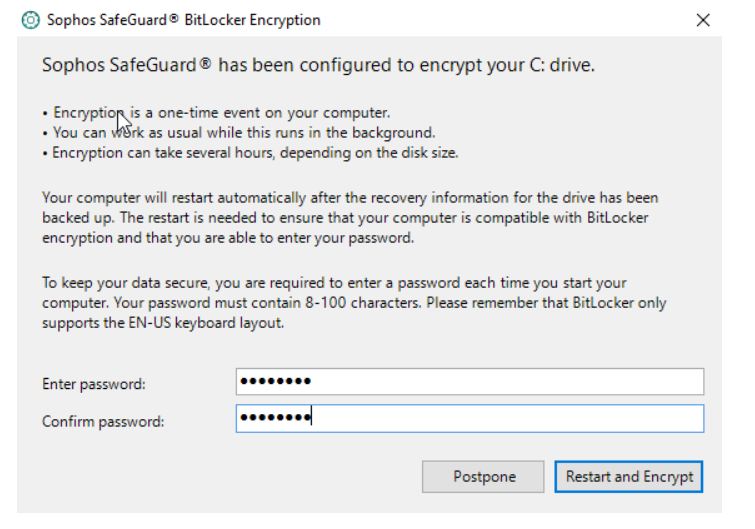Click the 'To keep your data secure' paragraph
Image resolution: width=755 pixels, height=529 pixels.
pyautogui.click(x=350, y=302)
